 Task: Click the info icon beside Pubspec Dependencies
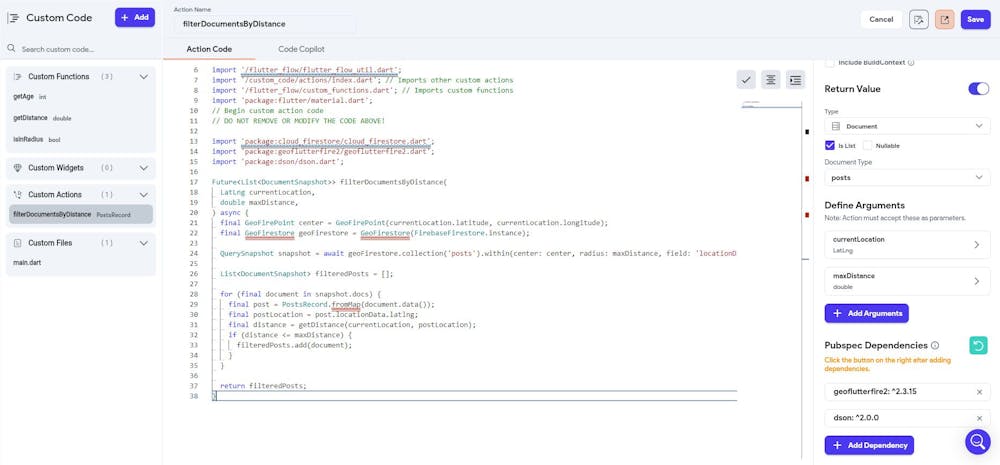click(x=935, y=346)
